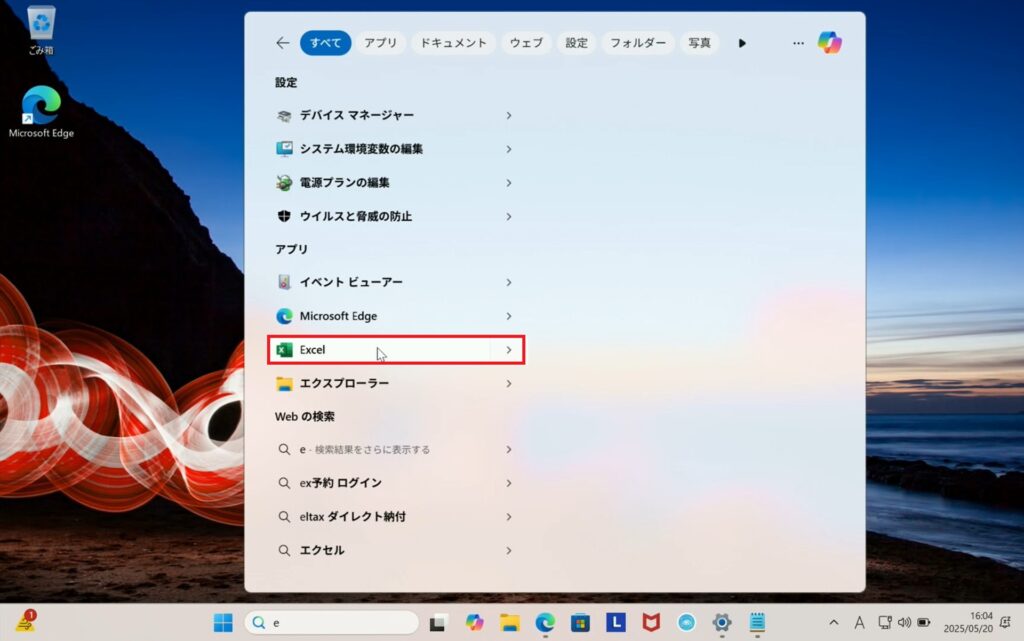
Task: Launch Excel from search results
Action: tap(396, 350)
